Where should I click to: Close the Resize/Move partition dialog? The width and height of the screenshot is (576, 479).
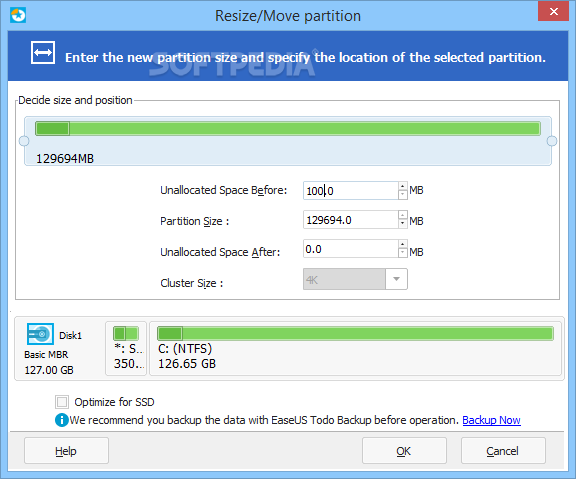(553, 11)
